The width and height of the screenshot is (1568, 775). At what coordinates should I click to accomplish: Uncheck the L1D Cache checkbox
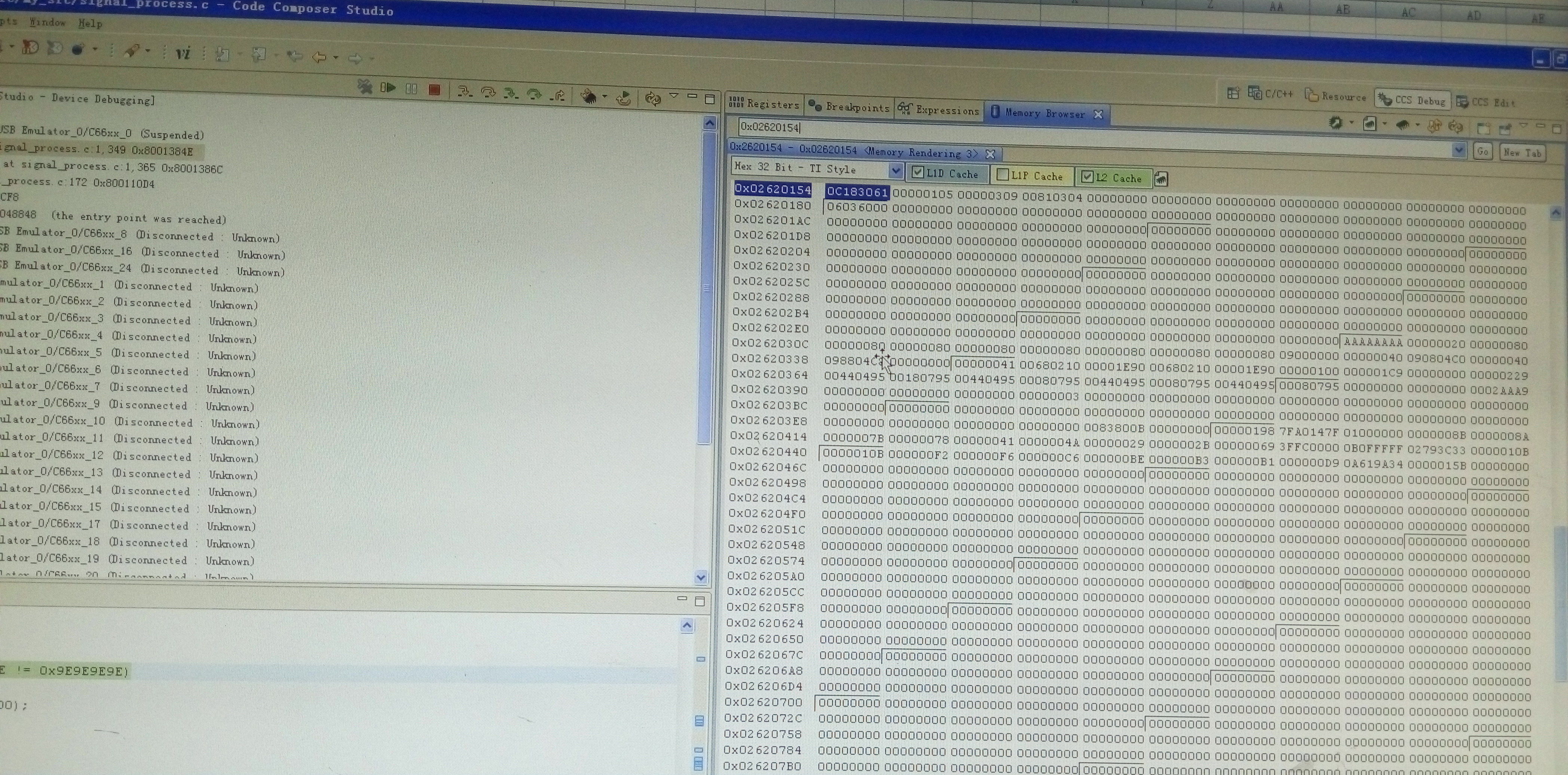[918, 172]
